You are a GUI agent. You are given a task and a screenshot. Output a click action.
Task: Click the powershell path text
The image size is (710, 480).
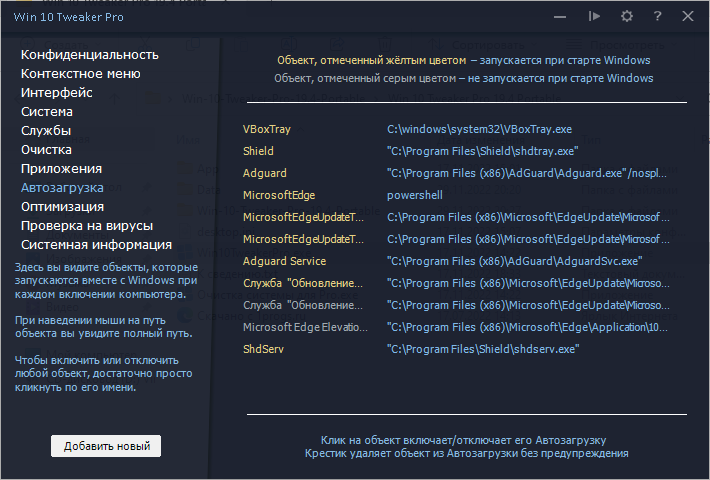tap(415, 195)
